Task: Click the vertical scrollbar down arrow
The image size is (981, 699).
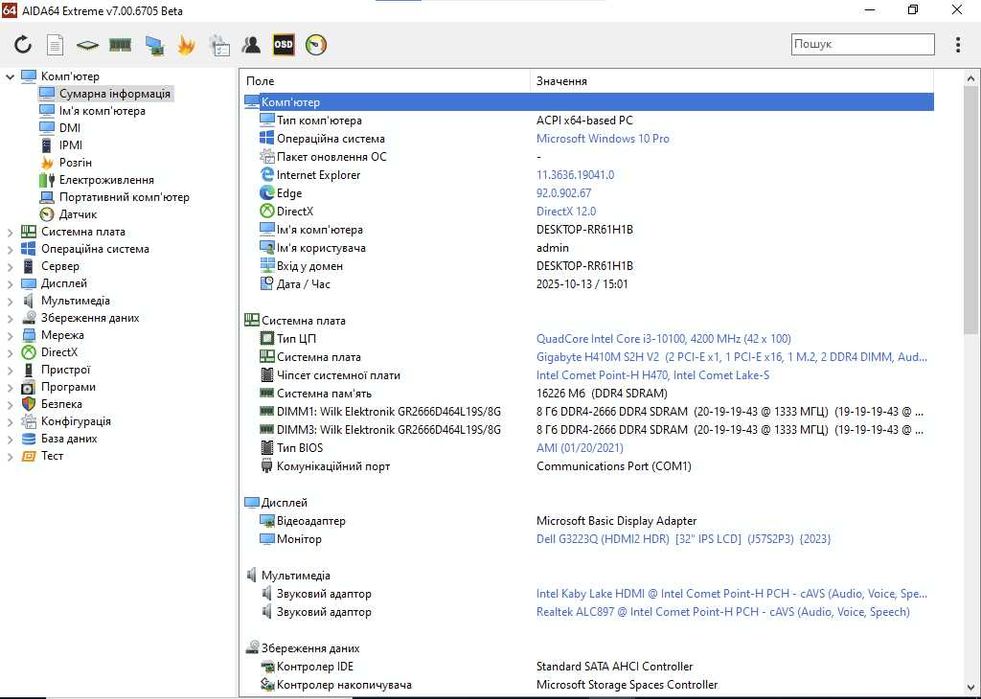Action: [971, 688]
